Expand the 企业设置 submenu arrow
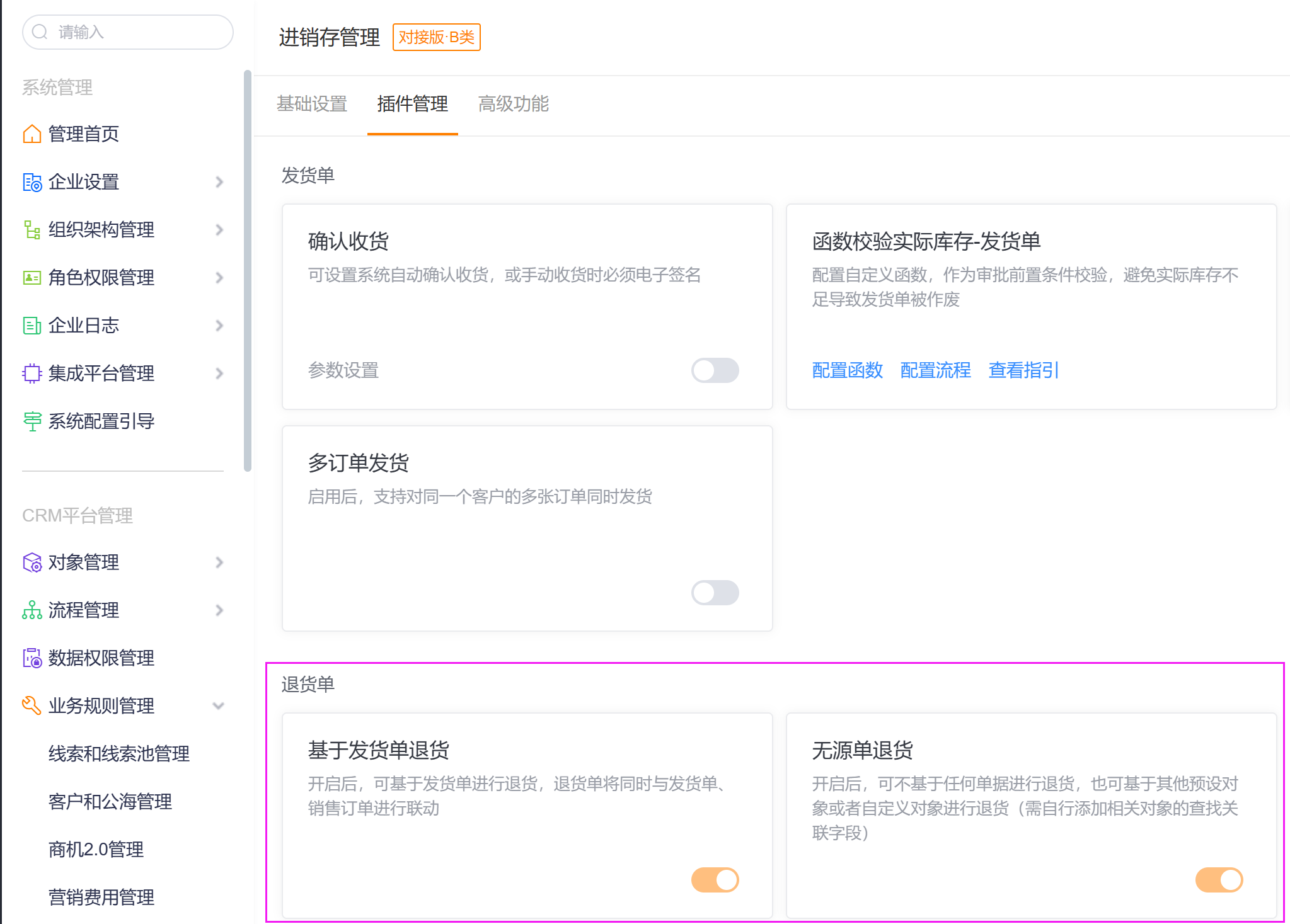This screenshot has width=1290, height=924. pos(219,182)
